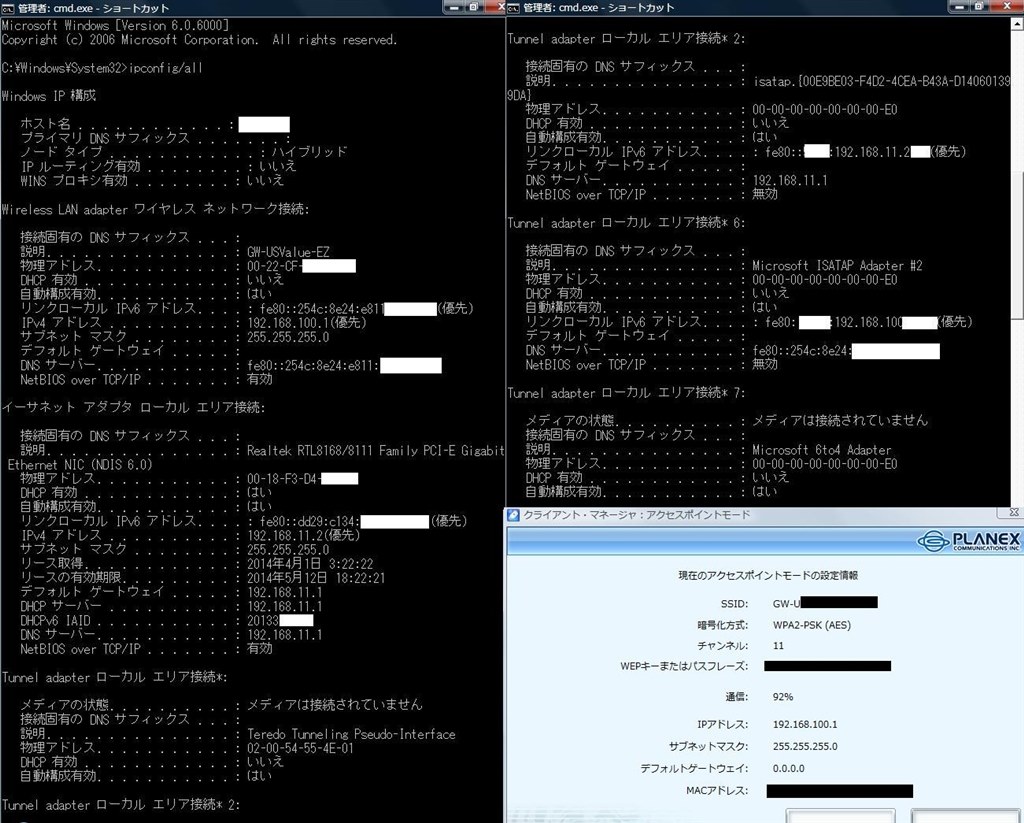
Task: Click the '暗号化方式:' label
Action: click(722, 625)
